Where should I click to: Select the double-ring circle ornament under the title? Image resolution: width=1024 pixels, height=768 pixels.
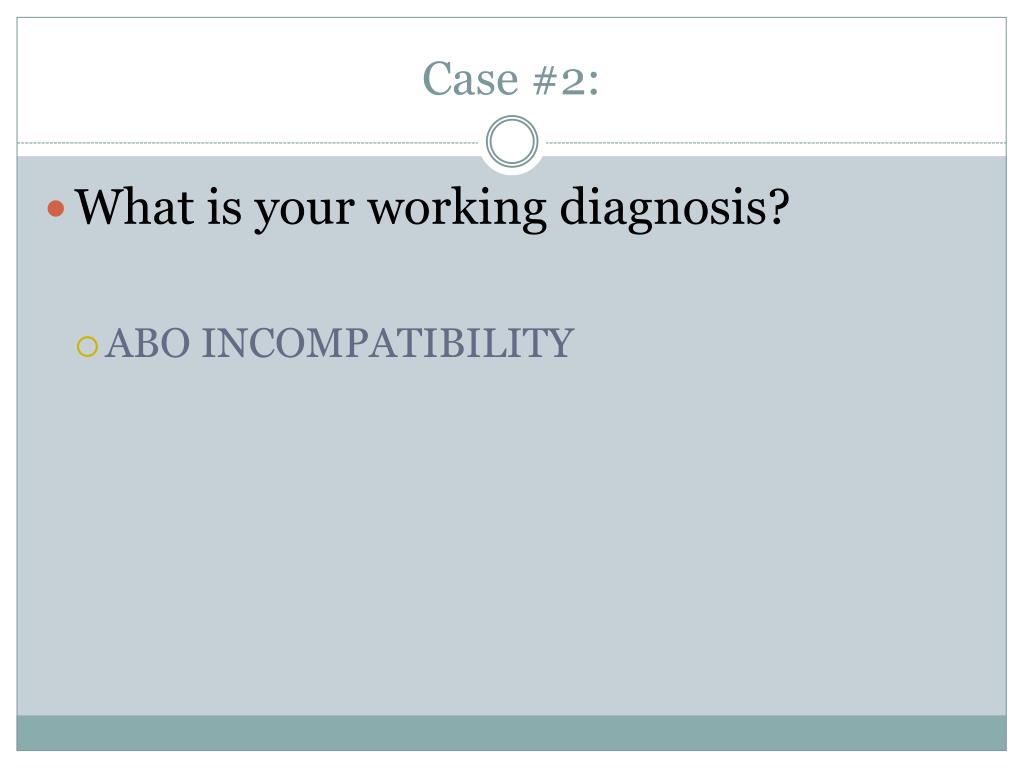(512, 142)
